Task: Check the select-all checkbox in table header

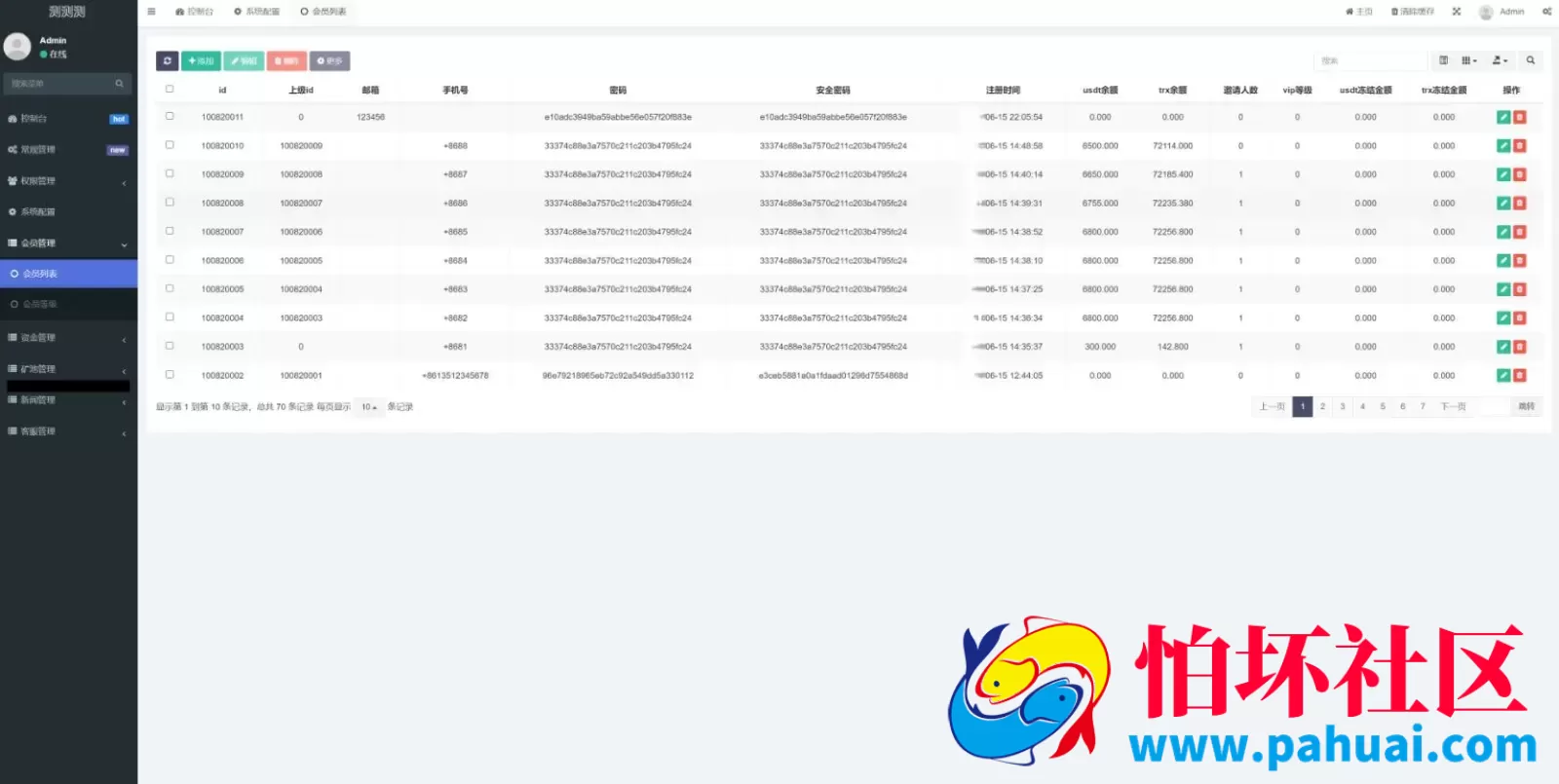Action: [170, 89]
